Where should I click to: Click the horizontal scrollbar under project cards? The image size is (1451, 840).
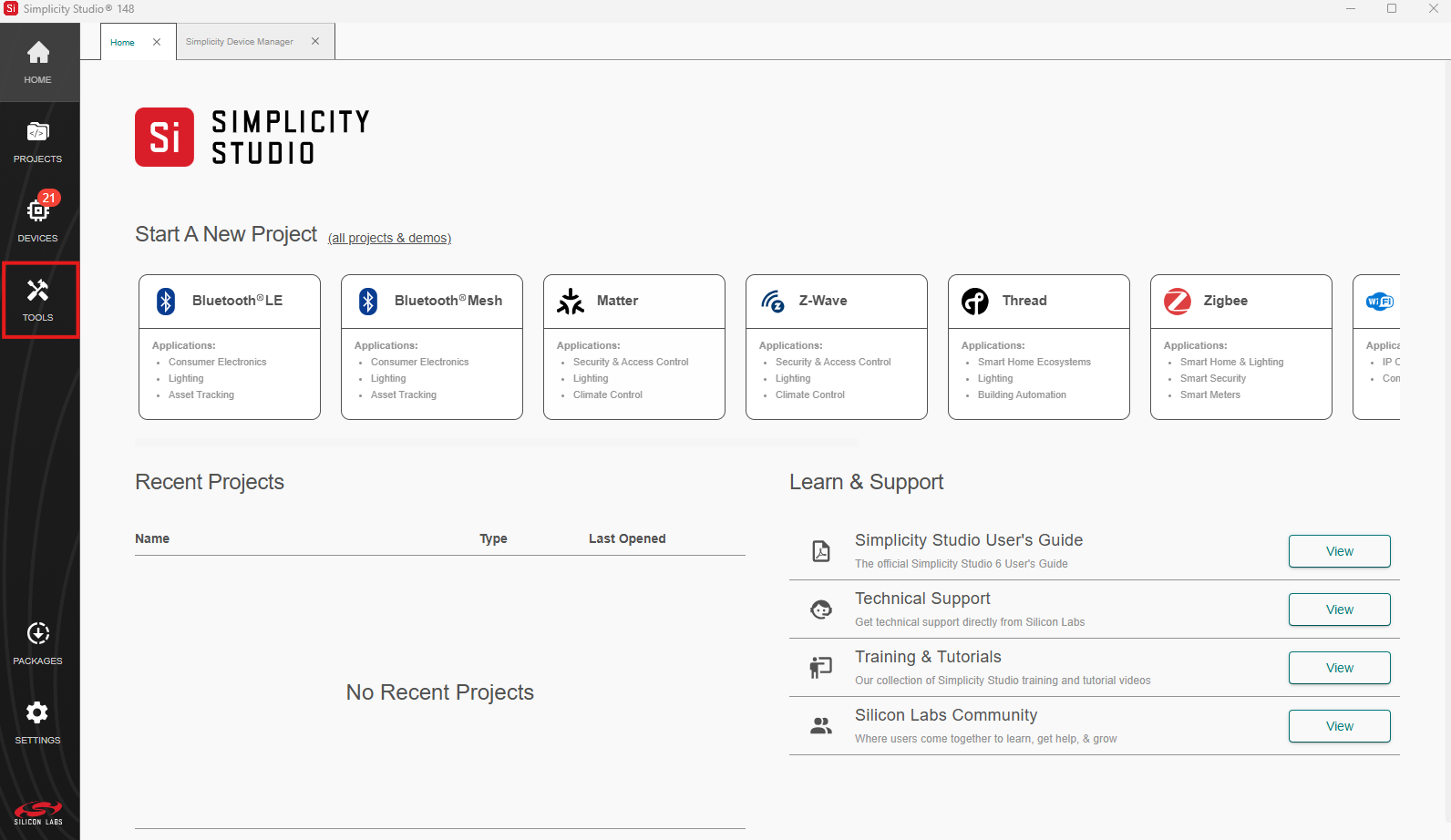coord(497,443)
